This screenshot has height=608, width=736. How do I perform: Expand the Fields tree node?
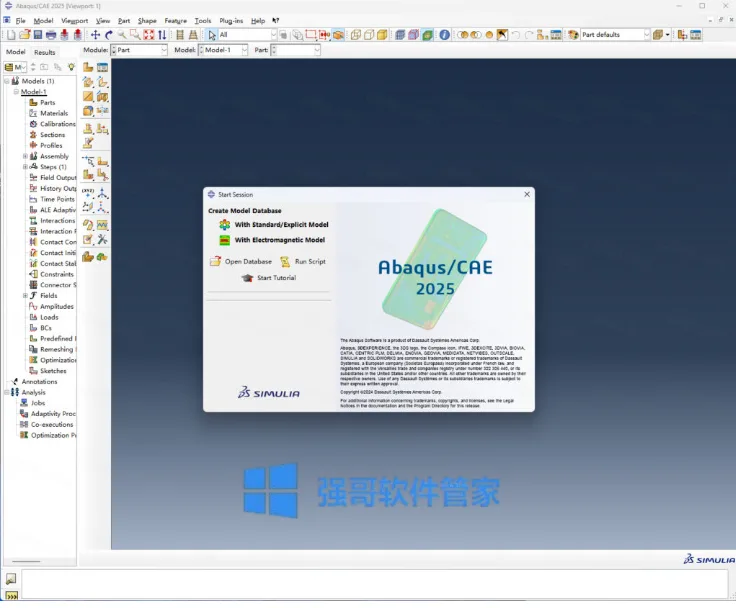25,296
